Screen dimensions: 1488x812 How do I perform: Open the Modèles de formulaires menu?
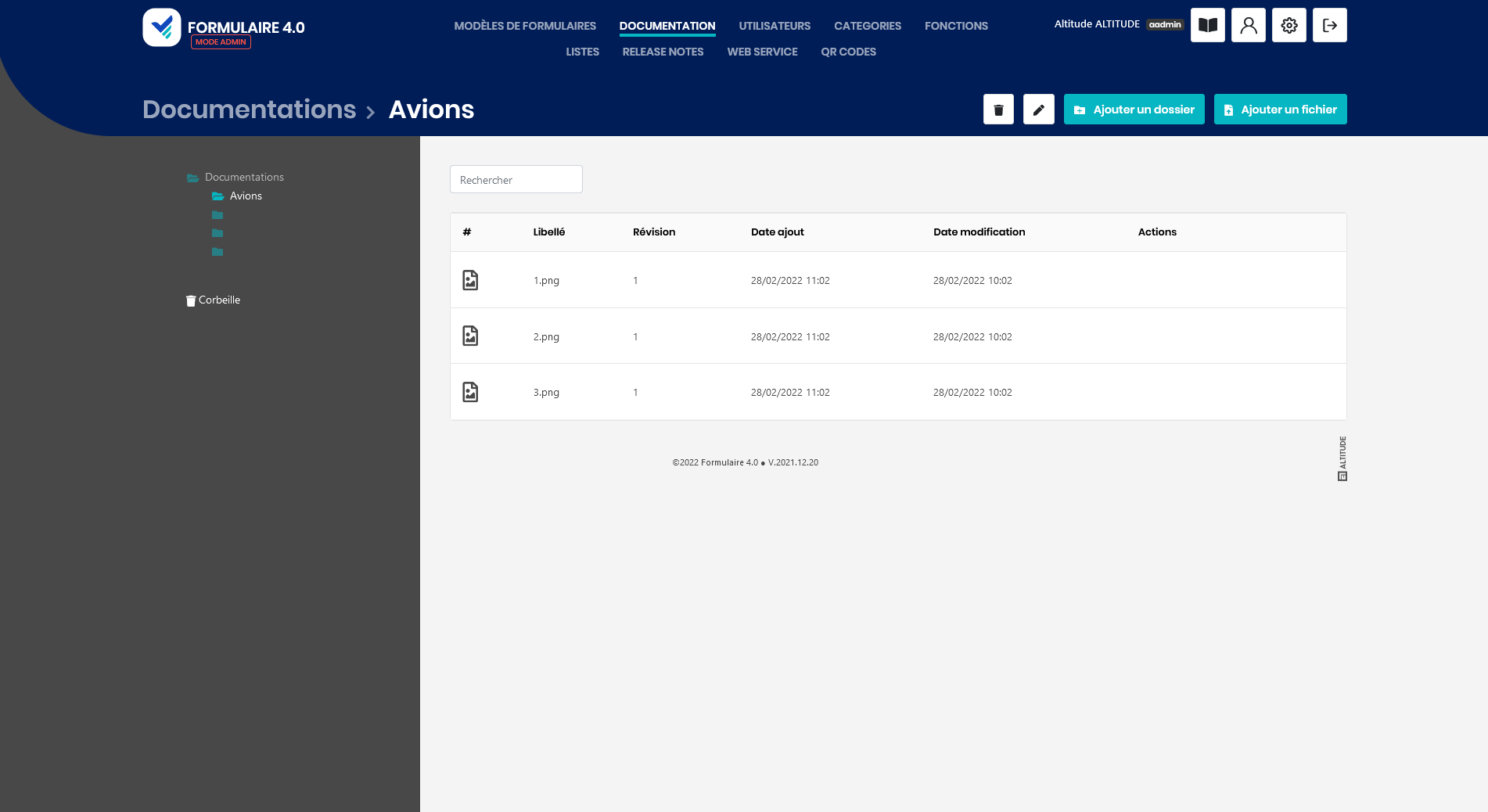tap(525, 26)
